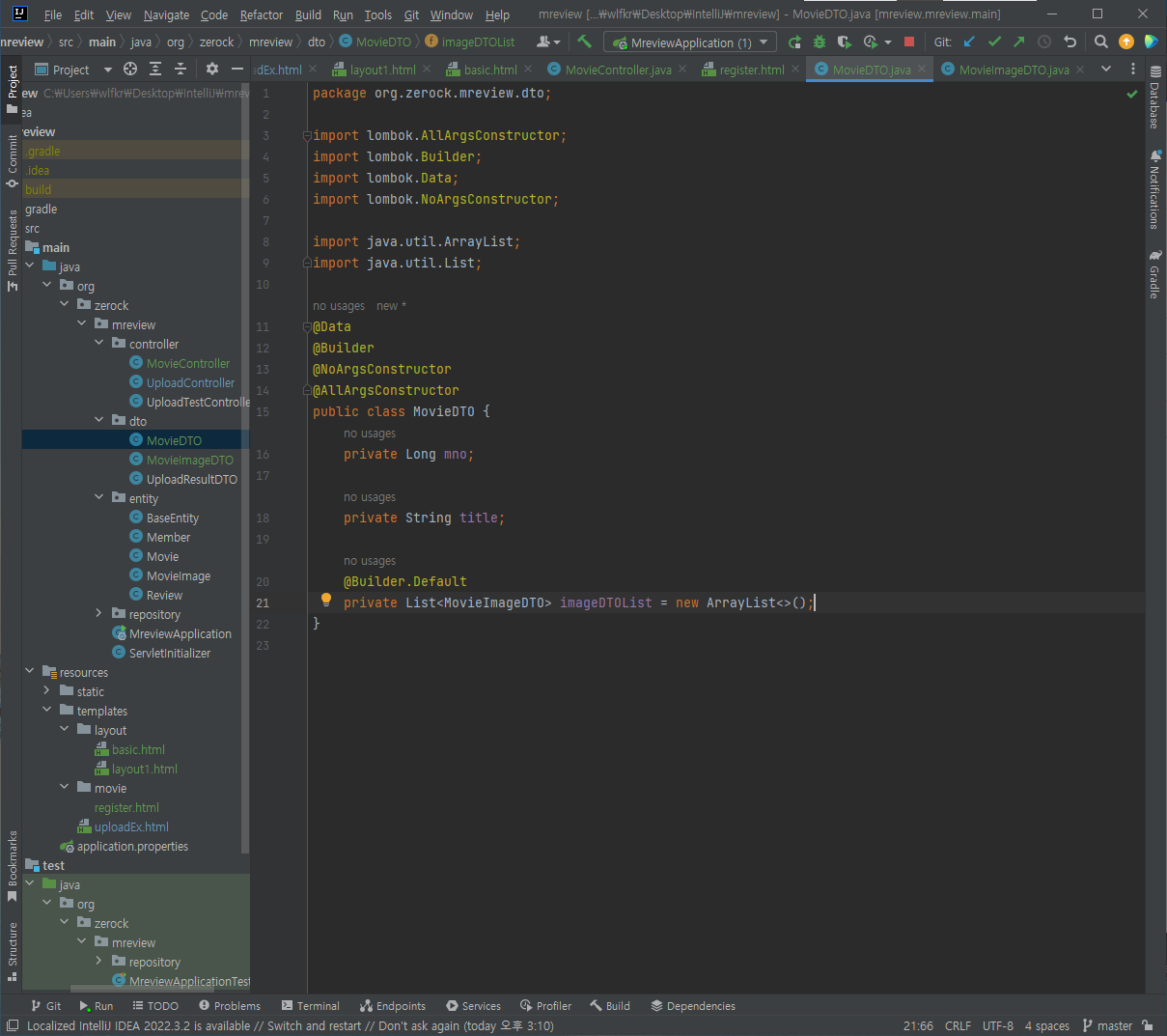Open the Services tool window
Viewport: 1167px width, 1036px height.
point(473,1006)
